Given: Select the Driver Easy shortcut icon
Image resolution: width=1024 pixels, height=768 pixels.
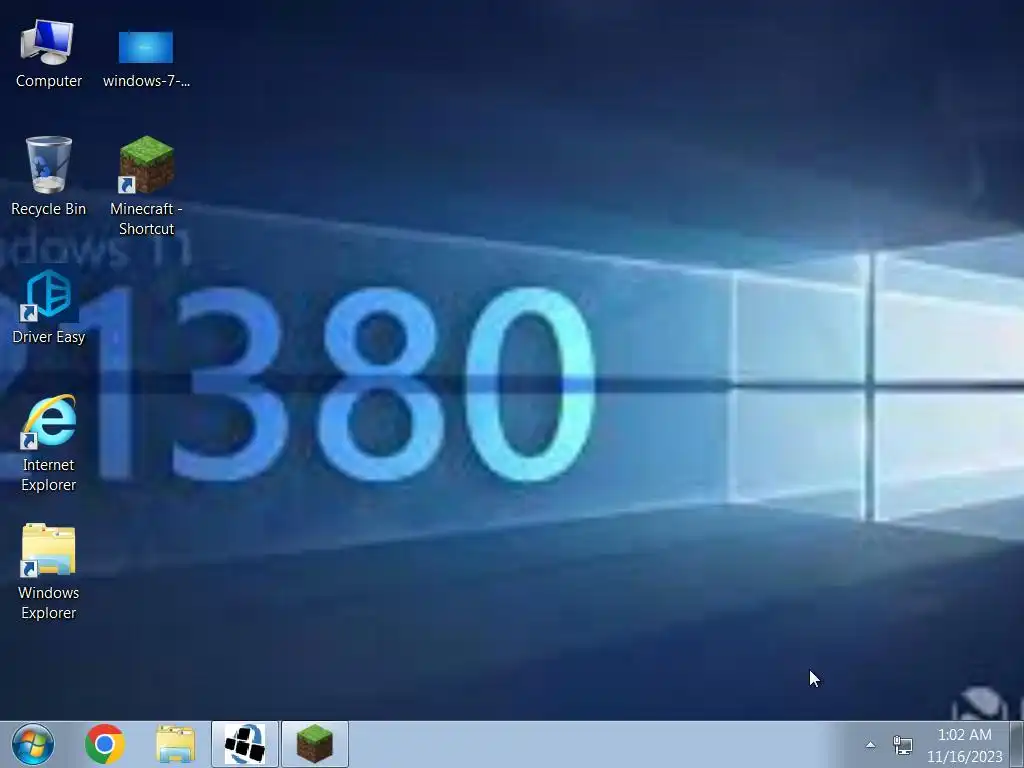Looking at the screenshot, I should [x=48, y=294].
